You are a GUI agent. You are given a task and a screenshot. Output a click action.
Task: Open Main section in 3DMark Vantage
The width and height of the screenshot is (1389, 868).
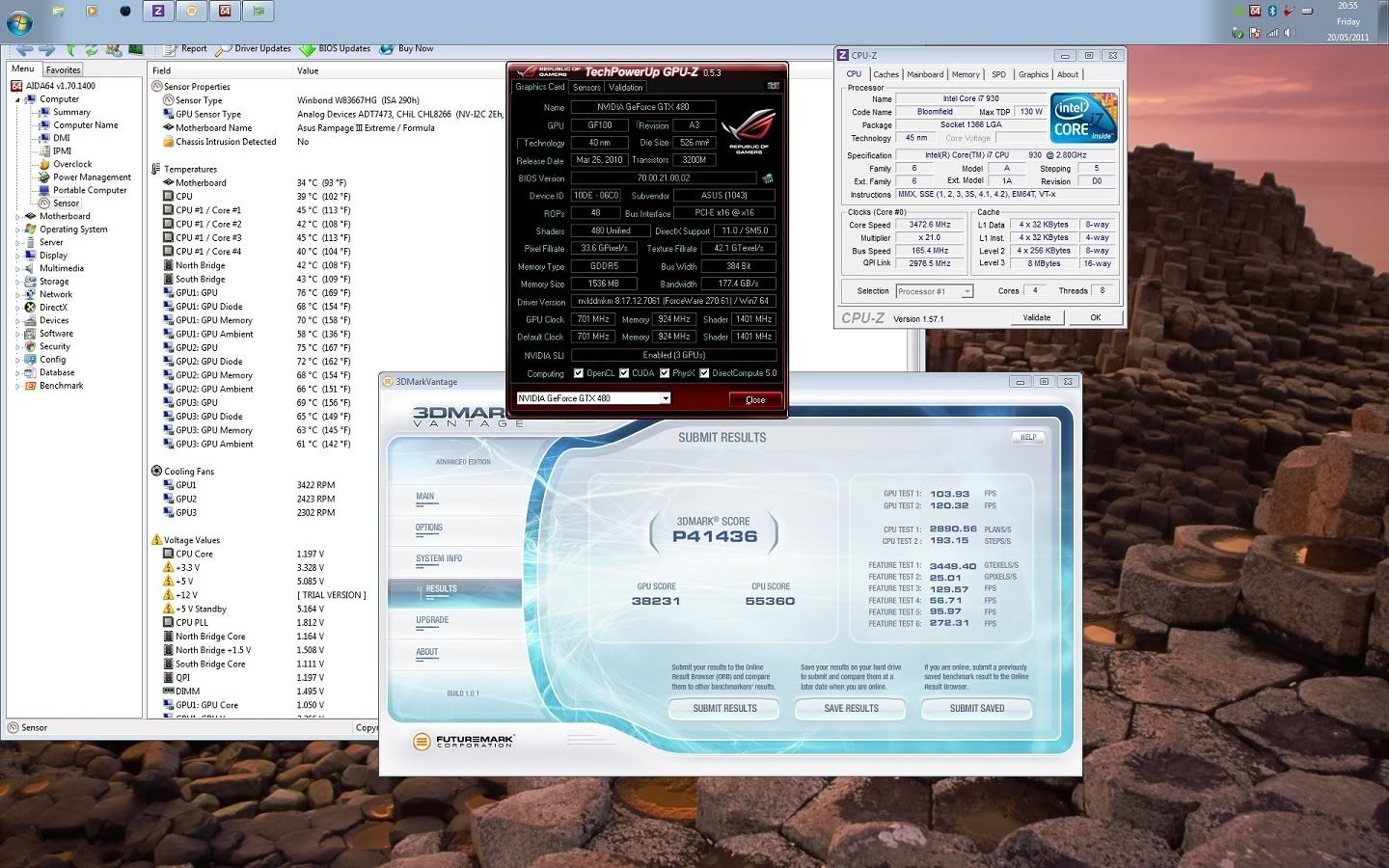click(425, 497)
